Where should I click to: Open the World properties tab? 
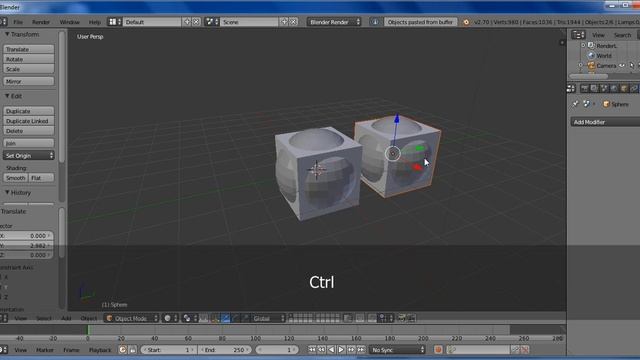pos(614,88)
